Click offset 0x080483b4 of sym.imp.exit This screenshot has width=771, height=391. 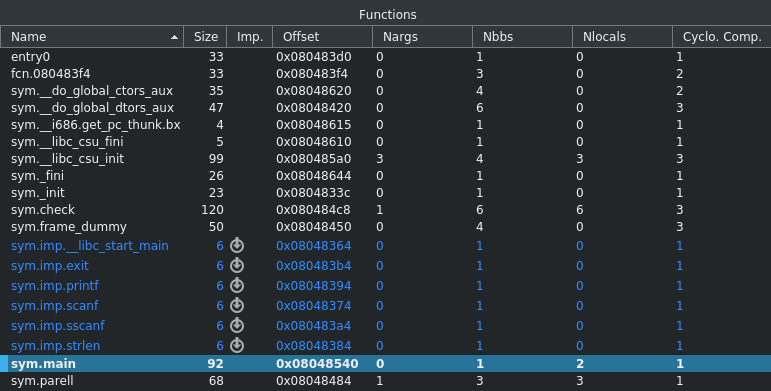[x=314, y=266]
